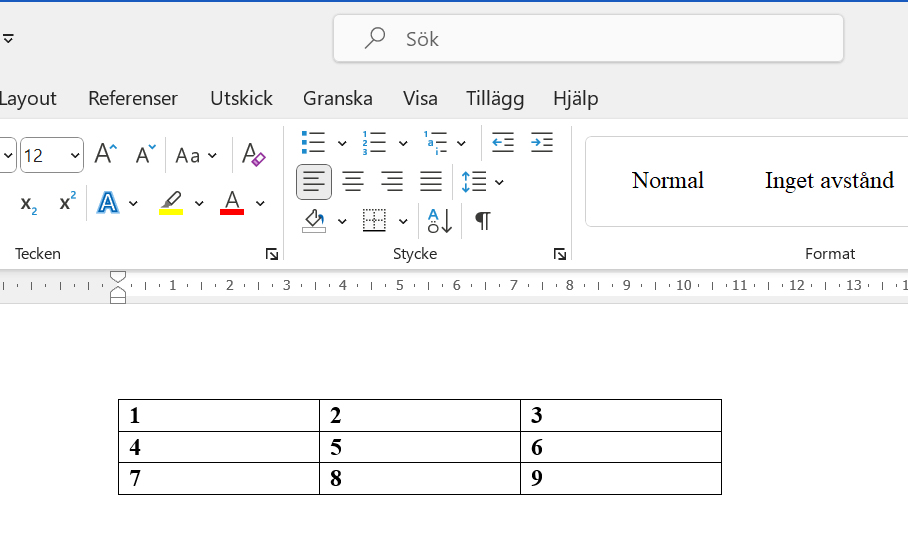Apply yellow text highlight color
The width and height of the screenshot is (908, 534).
[171, 203]
